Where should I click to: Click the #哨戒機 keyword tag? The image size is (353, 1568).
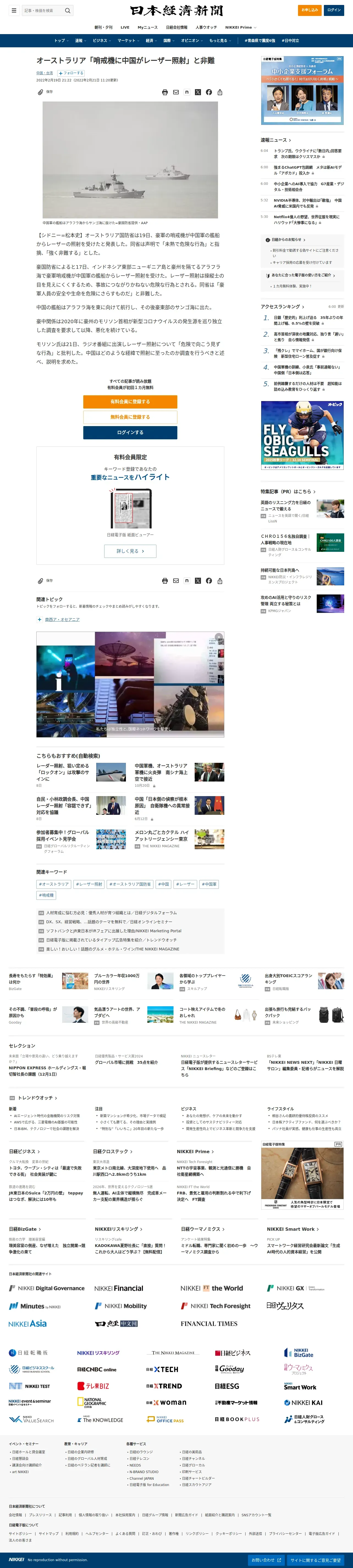[x=46, y=895]
